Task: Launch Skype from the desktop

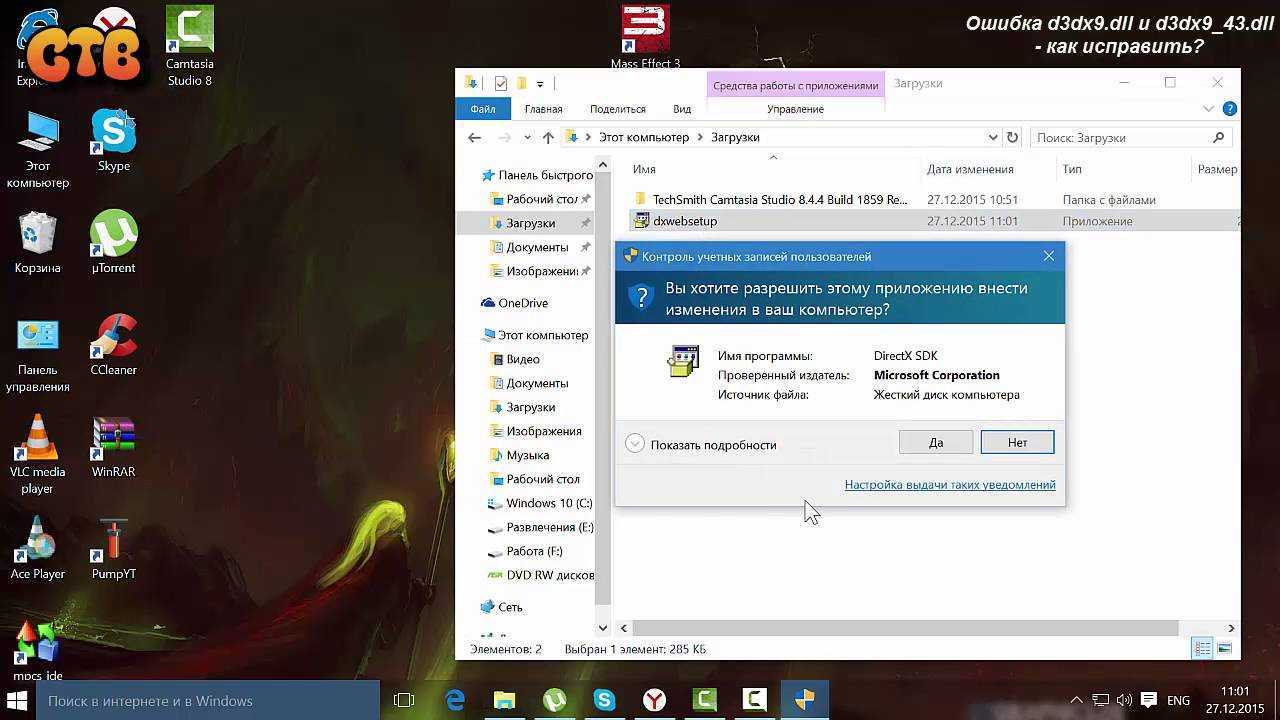Action: click(x=114, y=141)
